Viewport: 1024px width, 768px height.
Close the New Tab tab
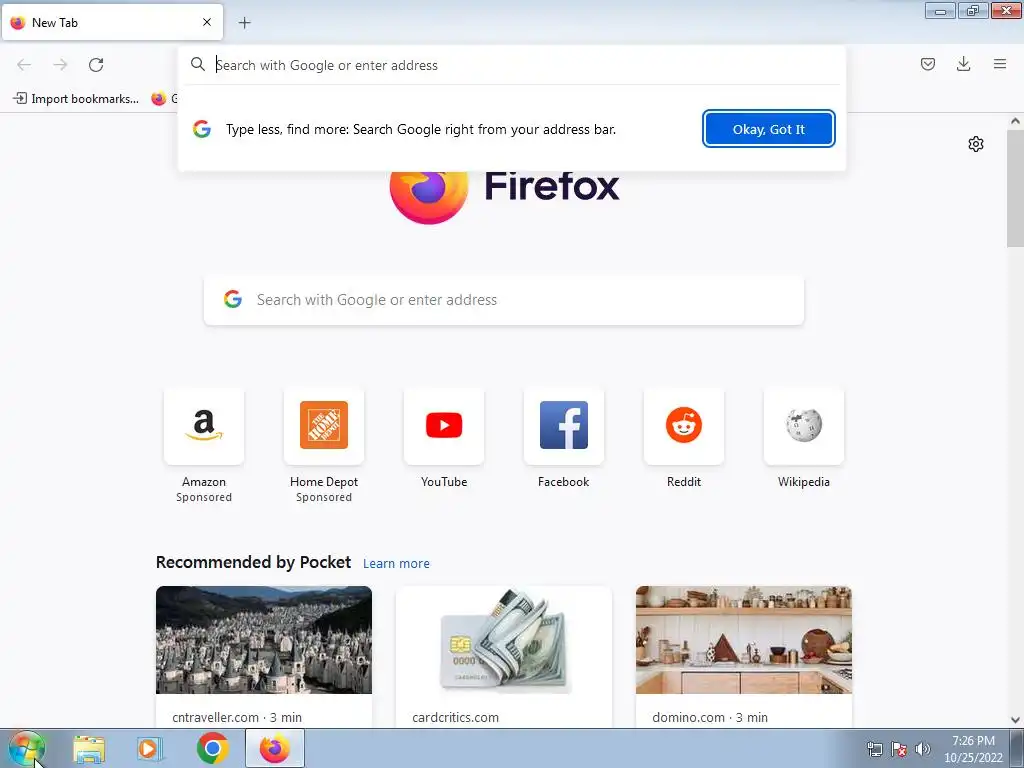coord(207,22)
